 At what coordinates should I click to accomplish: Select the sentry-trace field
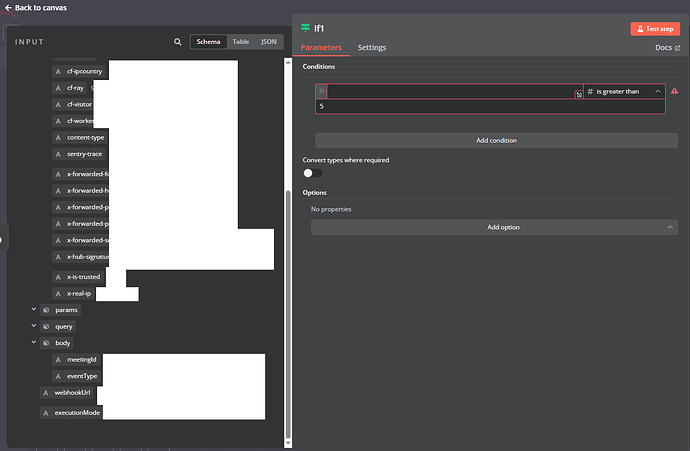click(78, 154)
